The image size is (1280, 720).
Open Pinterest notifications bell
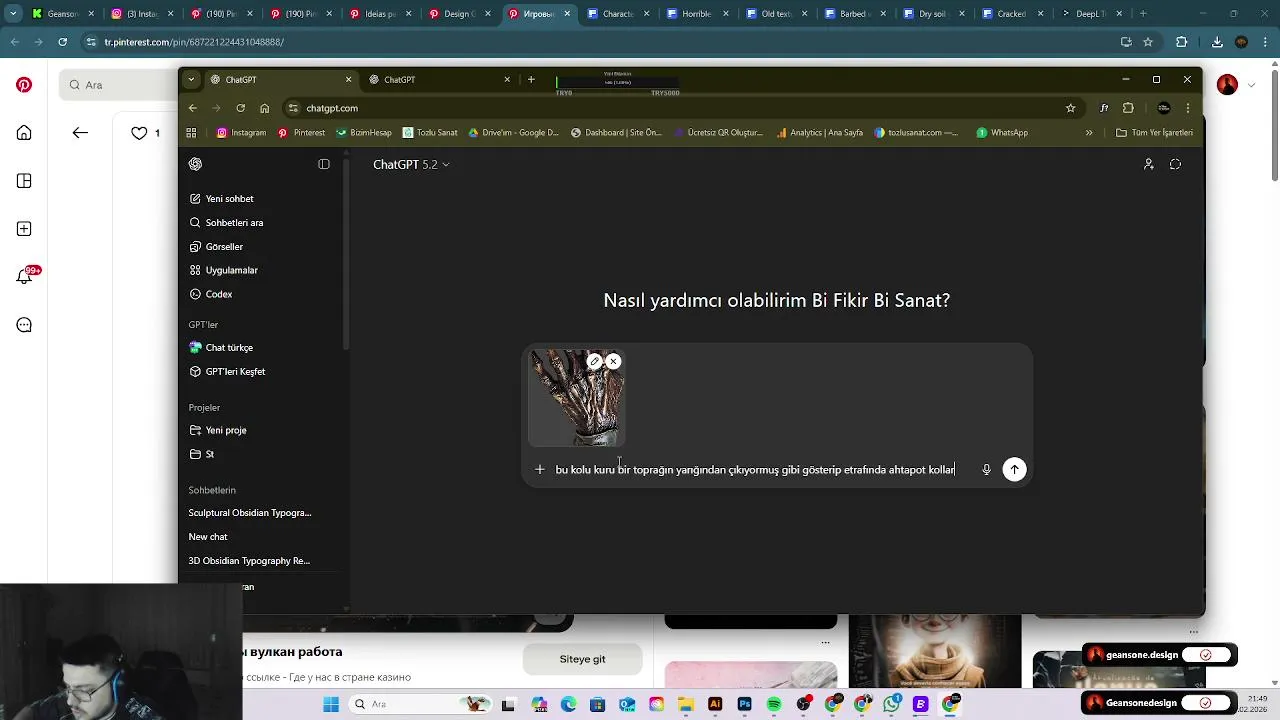[24, 277]
